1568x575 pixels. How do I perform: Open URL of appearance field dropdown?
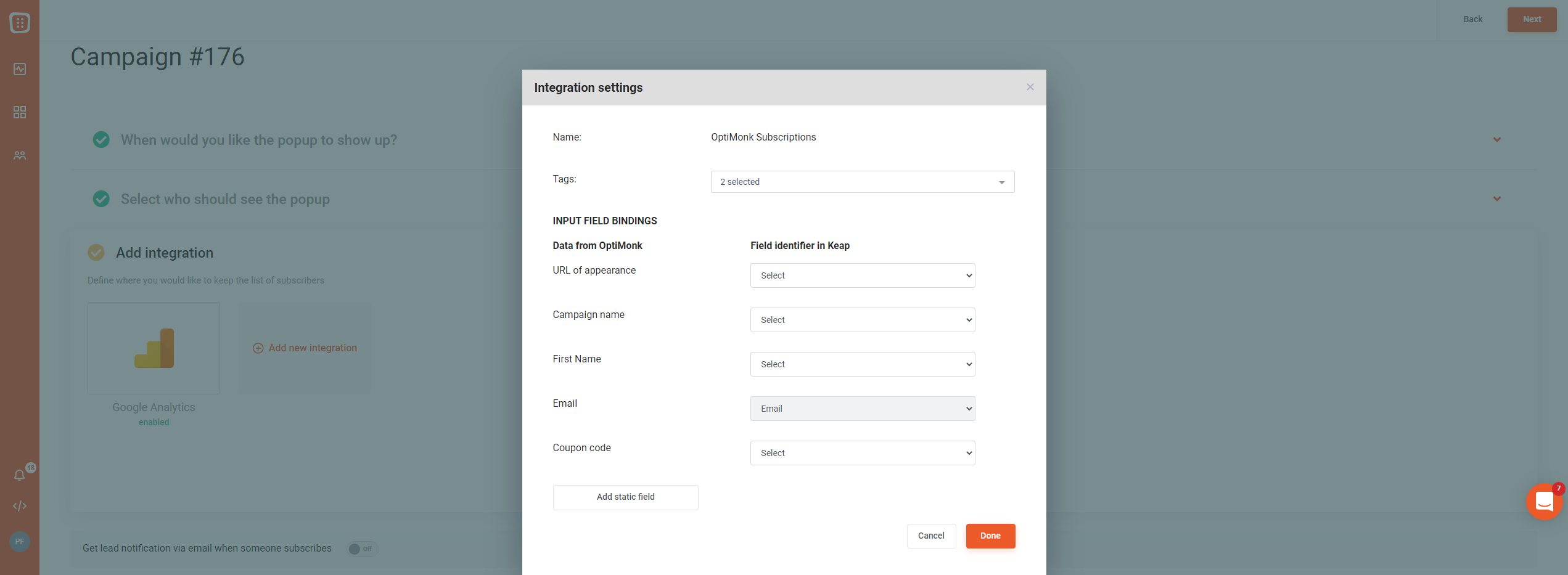click(863, 275)
